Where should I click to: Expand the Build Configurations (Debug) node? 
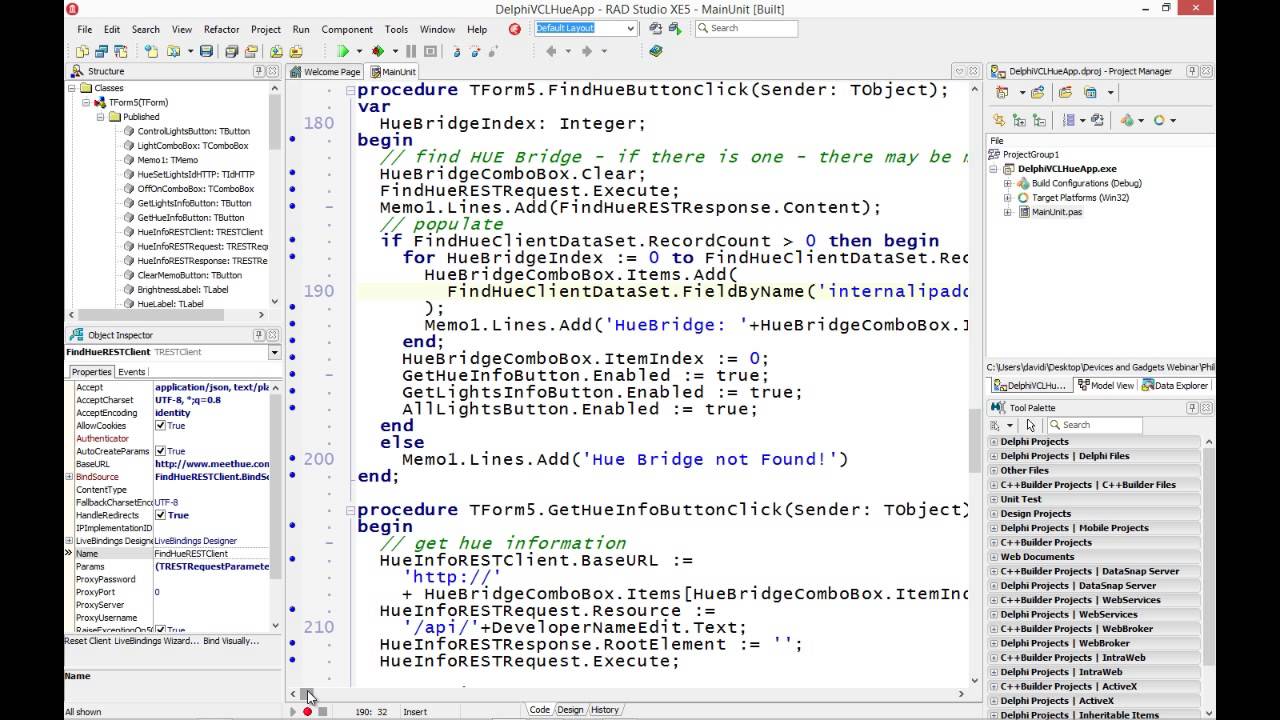tap(1008, 183)
